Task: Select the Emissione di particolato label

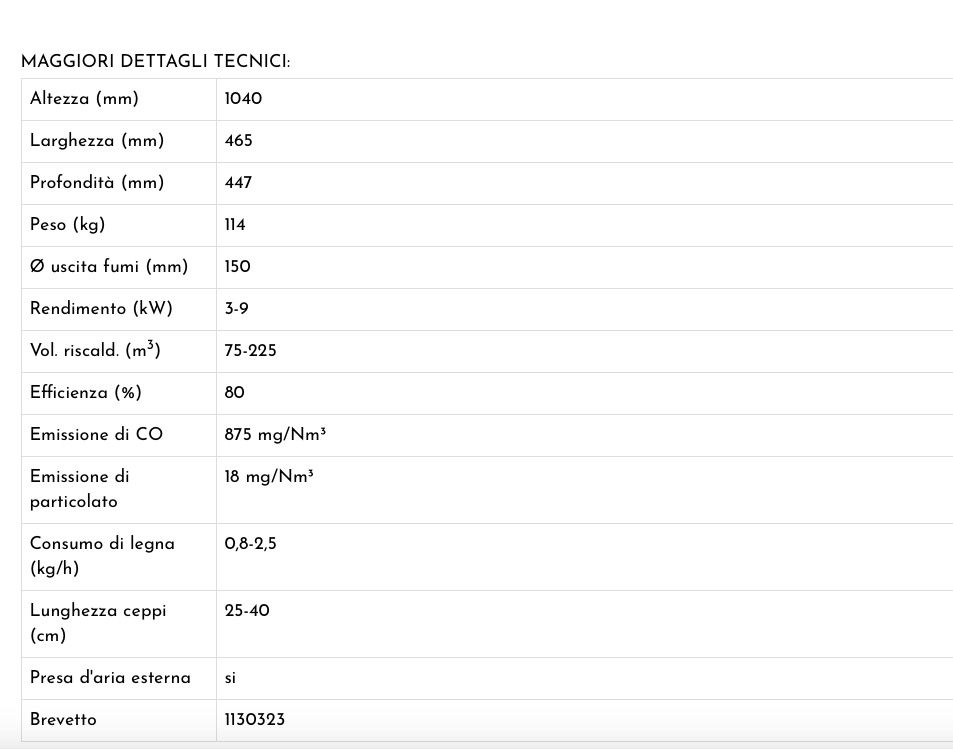Action: [80, 489]
